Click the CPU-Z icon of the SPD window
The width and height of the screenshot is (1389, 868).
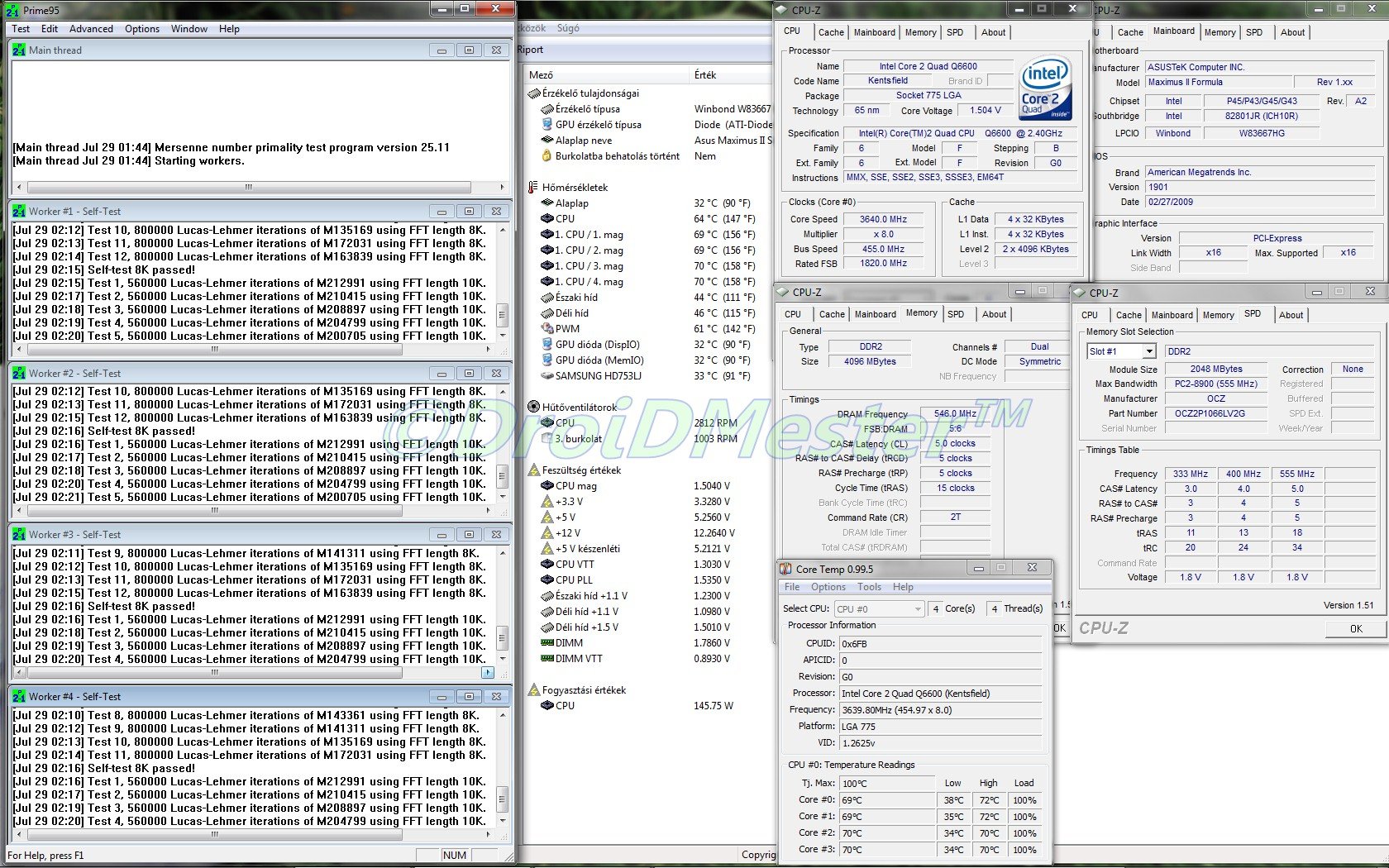[1081, 293]
